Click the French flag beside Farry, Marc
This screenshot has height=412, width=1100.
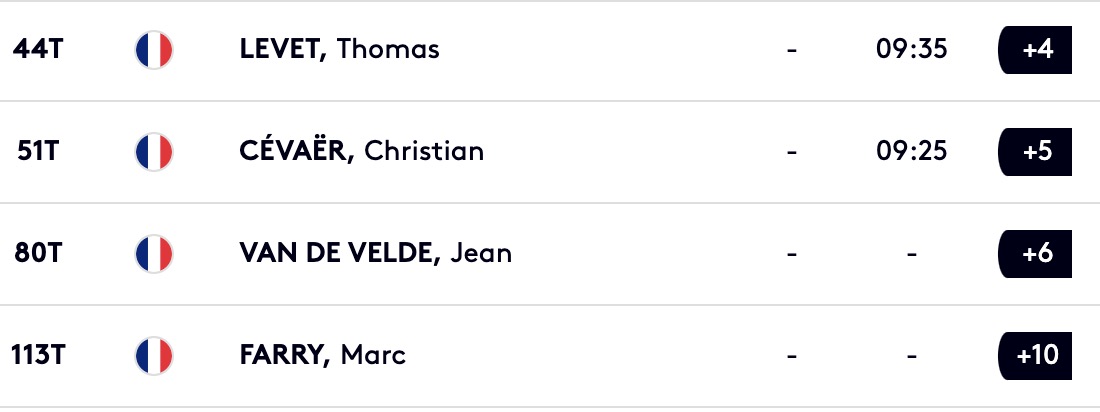(154, 356)
